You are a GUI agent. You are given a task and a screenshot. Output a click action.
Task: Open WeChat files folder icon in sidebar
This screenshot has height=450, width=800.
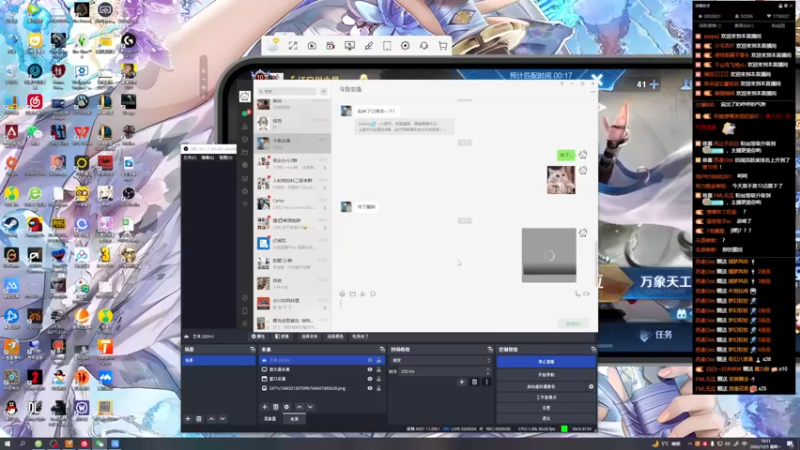245,152
